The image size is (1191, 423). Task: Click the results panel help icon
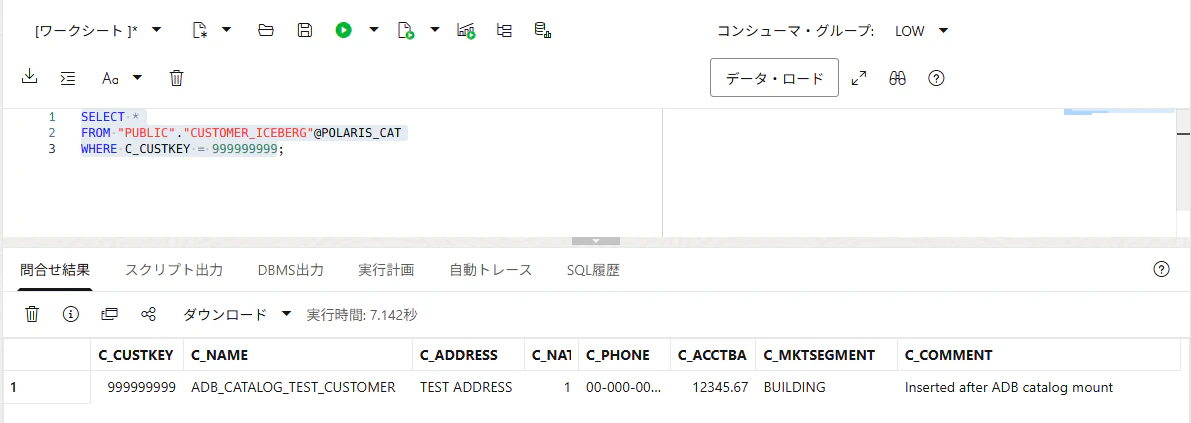[1161, 269]
